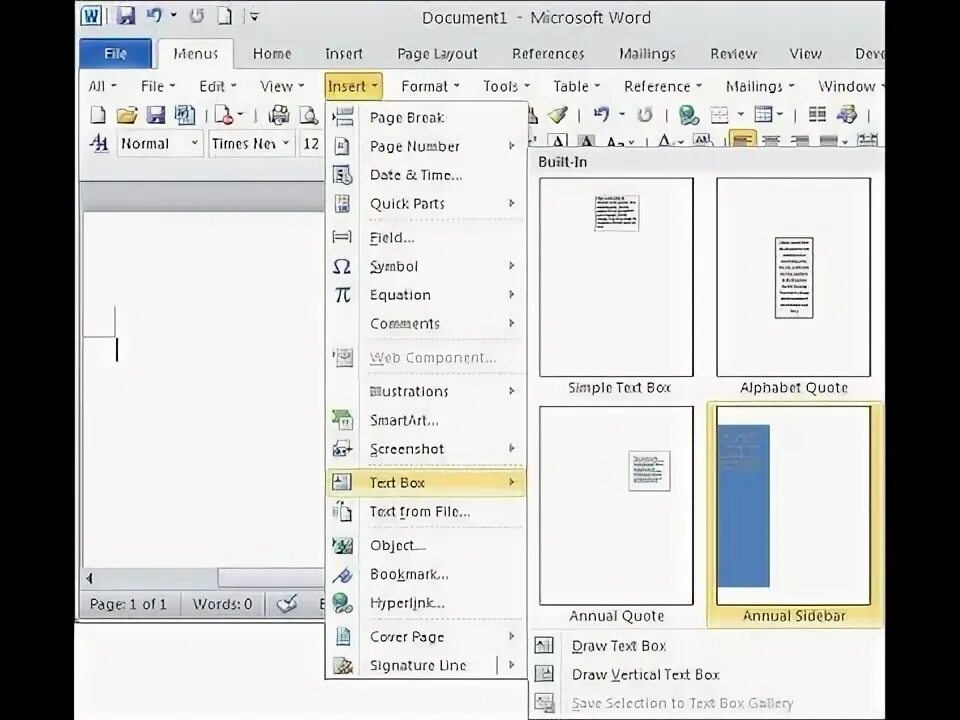Click the horizontal scrollbar left arrow
Screen dimensions: 960x720
[90, 578]
